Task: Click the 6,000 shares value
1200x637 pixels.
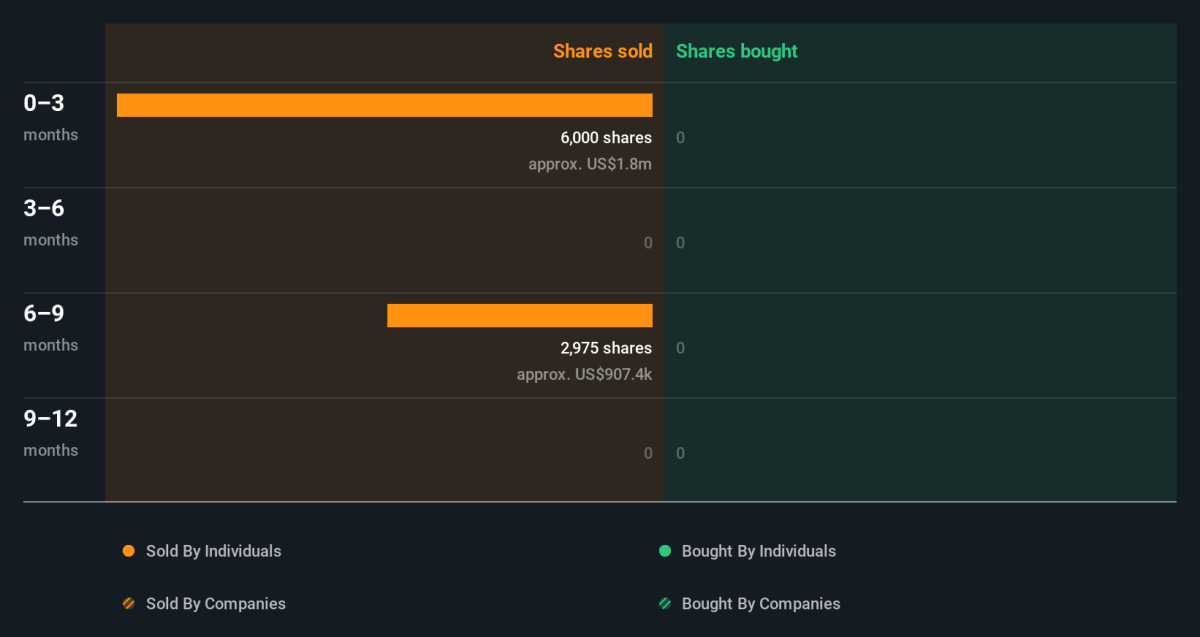Action: [606, 138]
